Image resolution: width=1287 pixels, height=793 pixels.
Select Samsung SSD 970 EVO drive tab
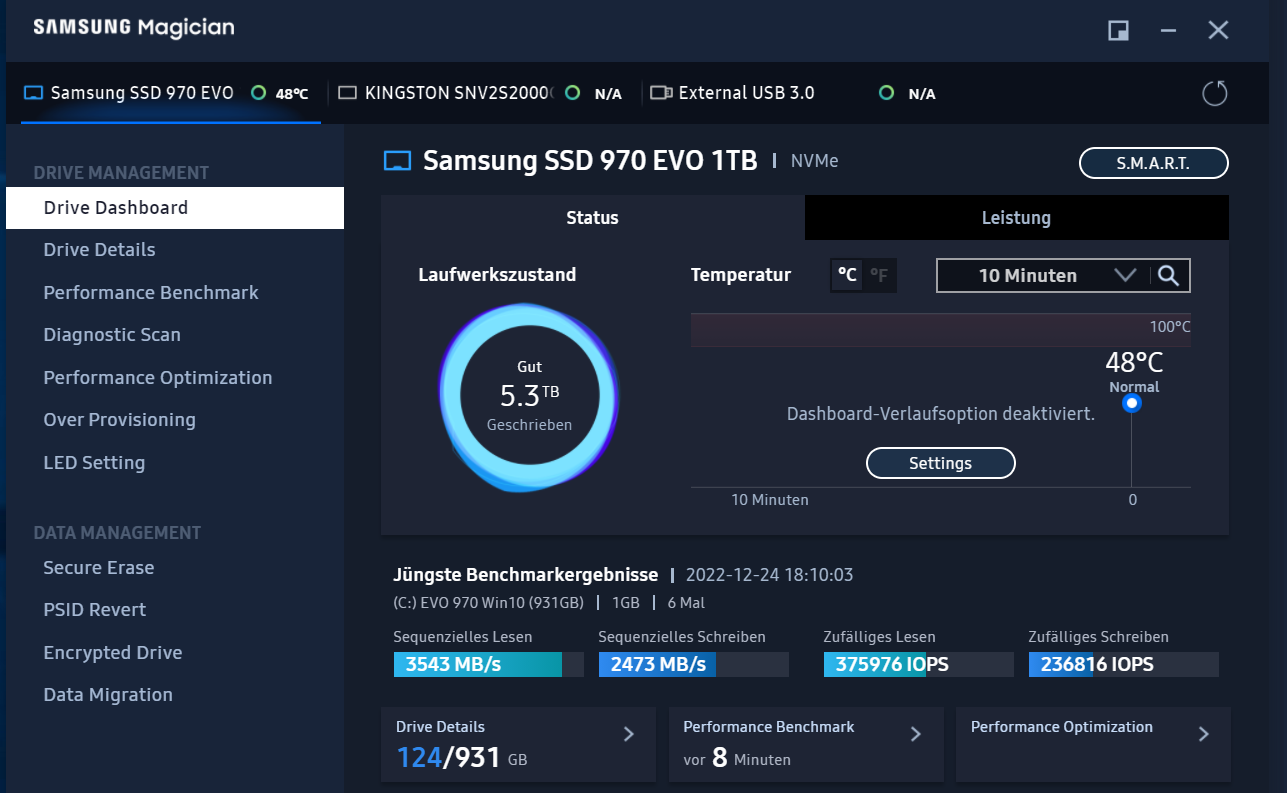tap(171, 93)
